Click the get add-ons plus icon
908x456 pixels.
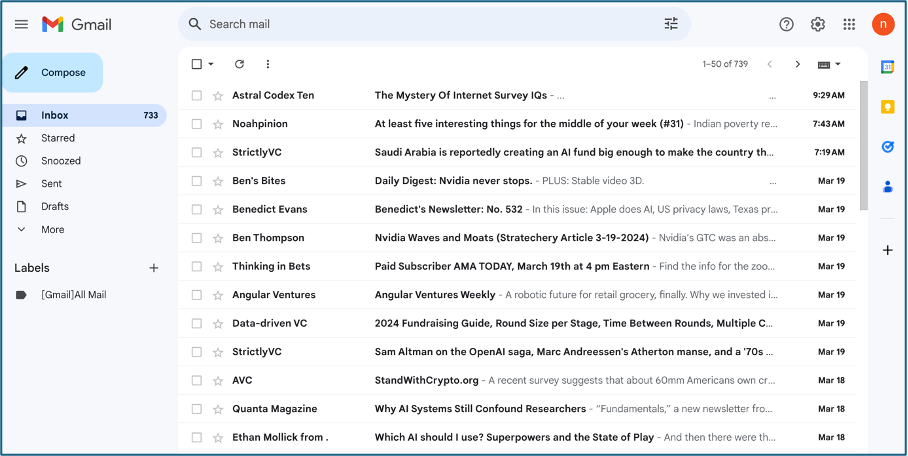(887, 250)
